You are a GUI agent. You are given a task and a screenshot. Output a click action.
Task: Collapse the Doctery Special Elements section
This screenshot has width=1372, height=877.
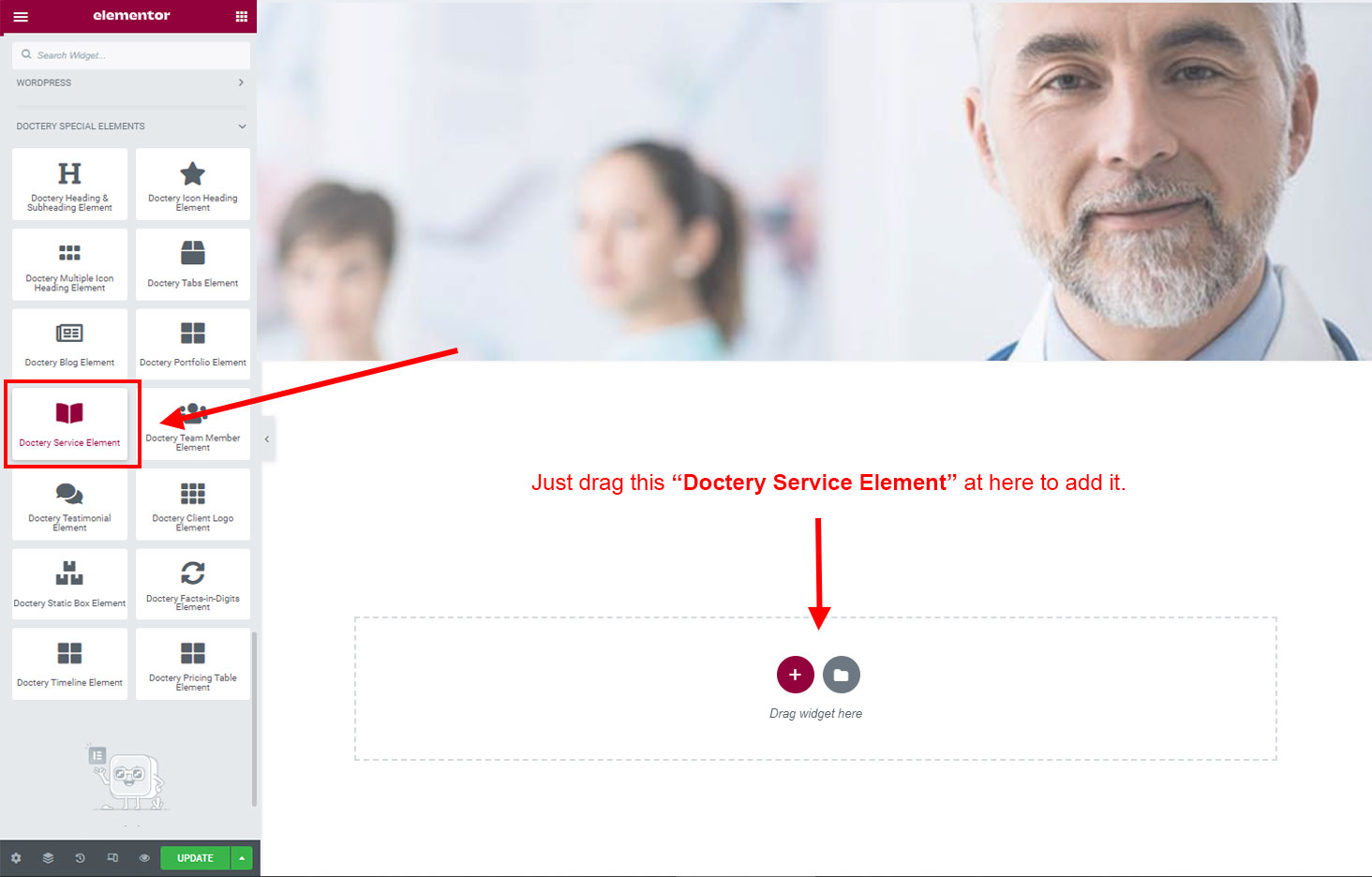tap(130, 126)
